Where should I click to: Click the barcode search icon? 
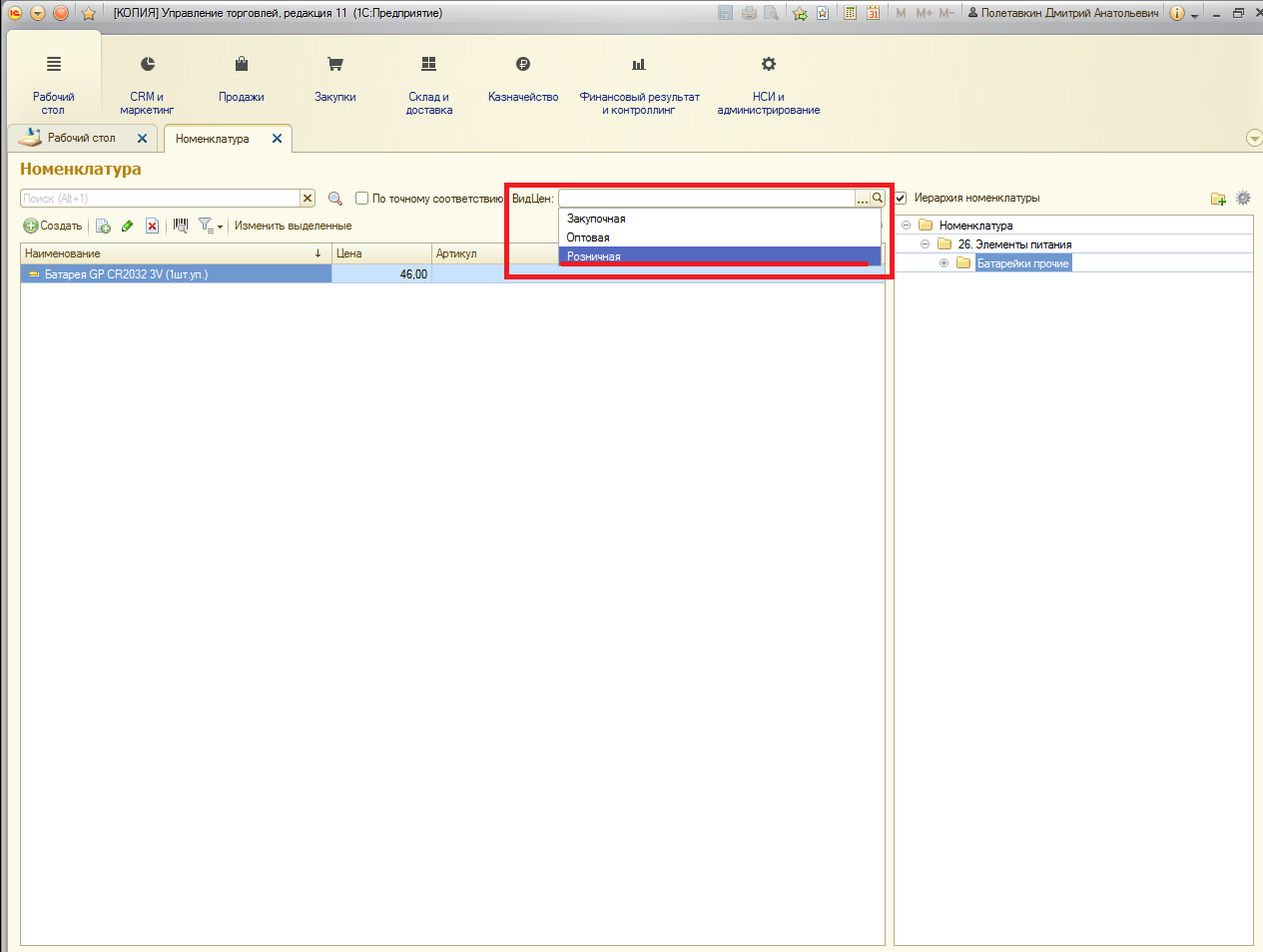tap(181, 226)
